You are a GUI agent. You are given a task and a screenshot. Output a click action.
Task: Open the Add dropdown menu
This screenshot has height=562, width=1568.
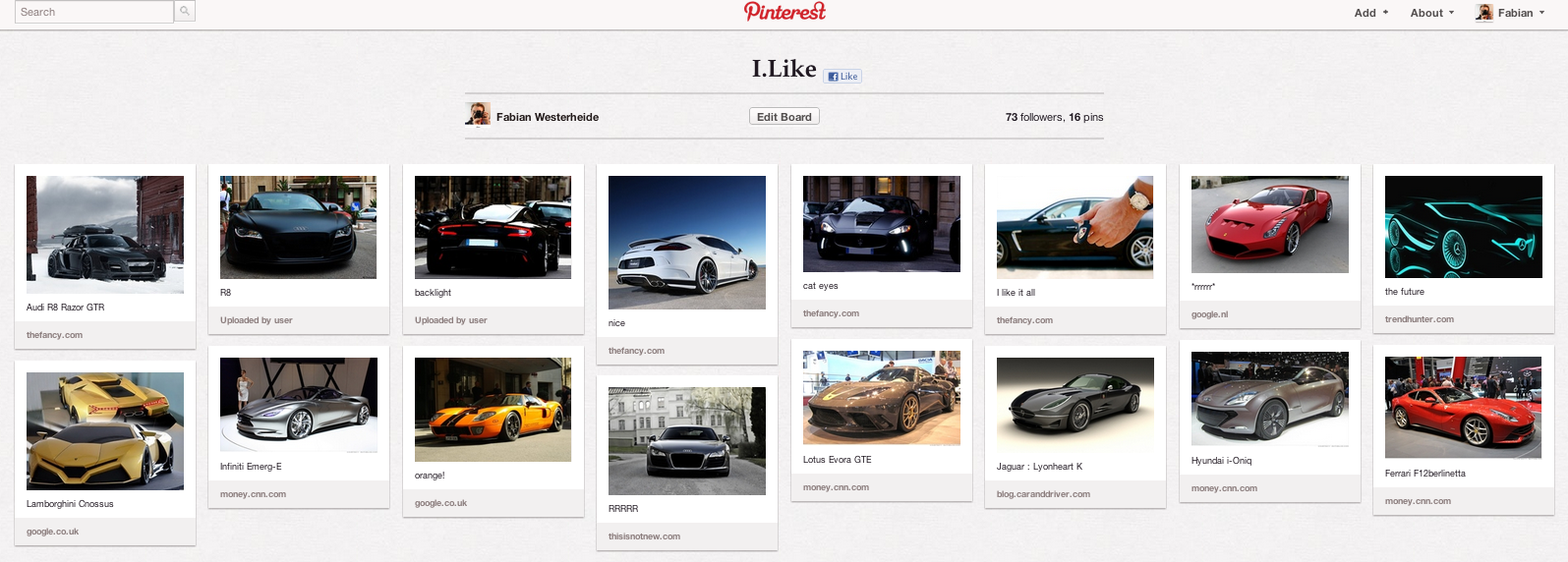(x=1371, y=13)
